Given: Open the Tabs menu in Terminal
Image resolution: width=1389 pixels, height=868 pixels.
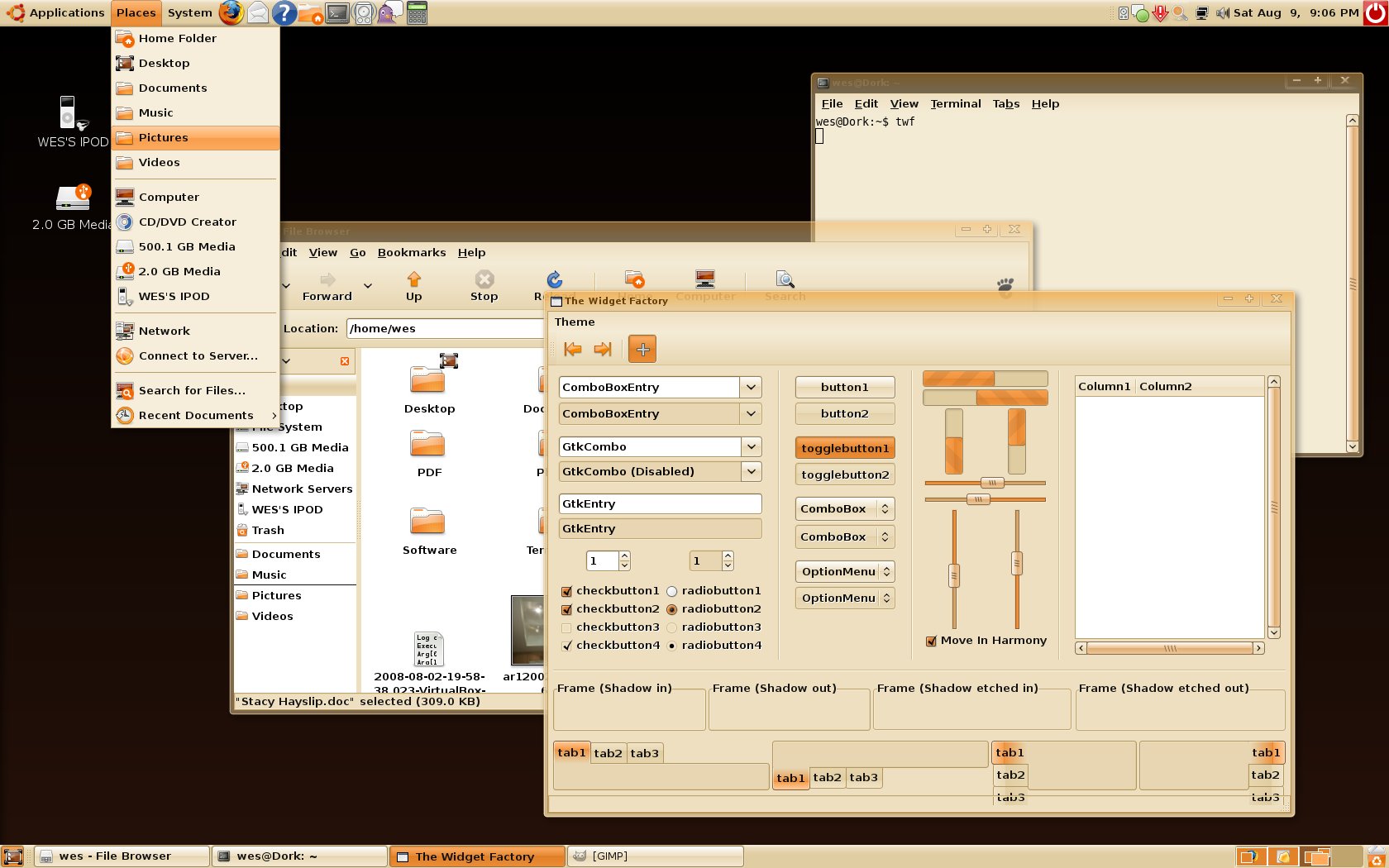Looking at the screenshot, I should click(1006, 103).
